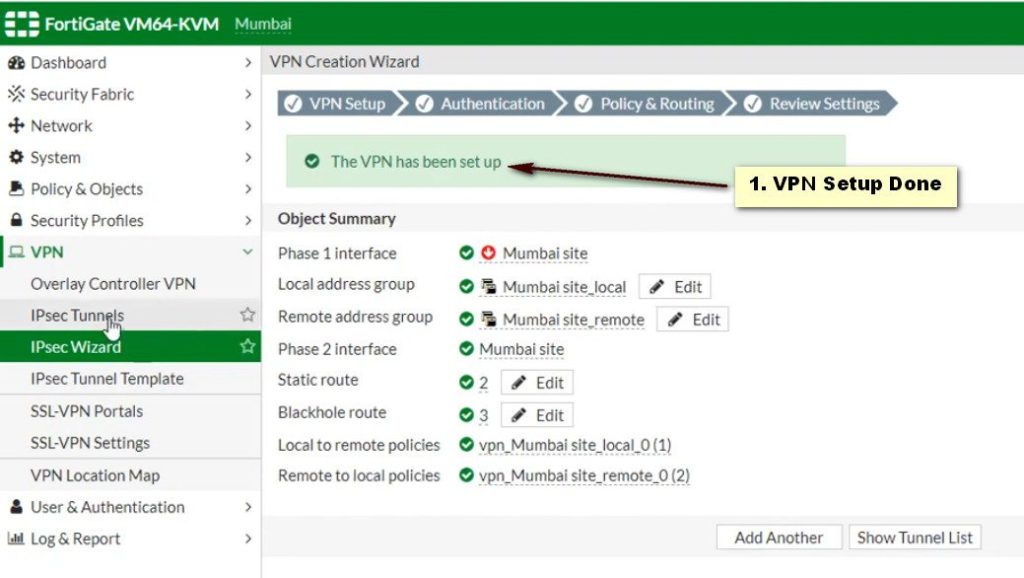
Task: Click the Security Profiles lock icon
Action: tap(15, 221)
